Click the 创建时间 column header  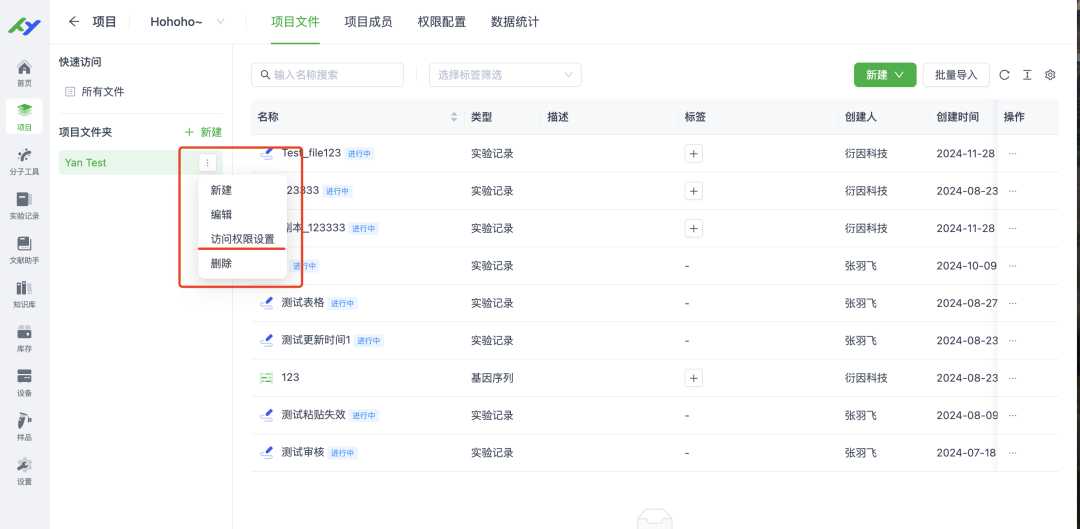click(957, 117)
